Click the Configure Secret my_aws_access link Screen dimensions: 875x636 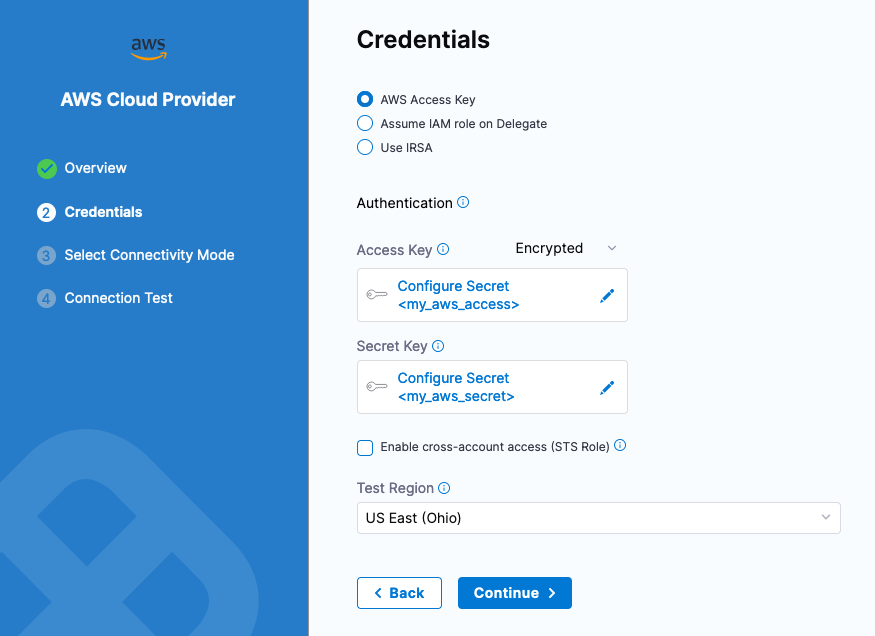[x=453, y=294]
